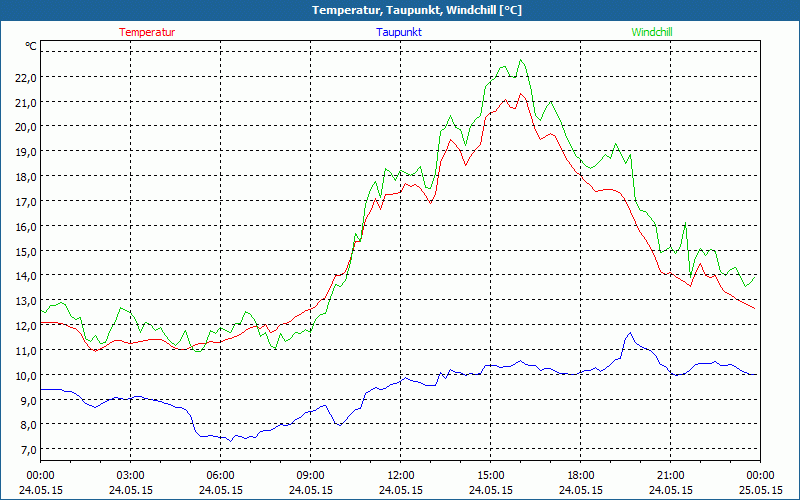Click the 10,0 y-axis value
The height and width of the screenshot is (500, 800).
[27, 376]
